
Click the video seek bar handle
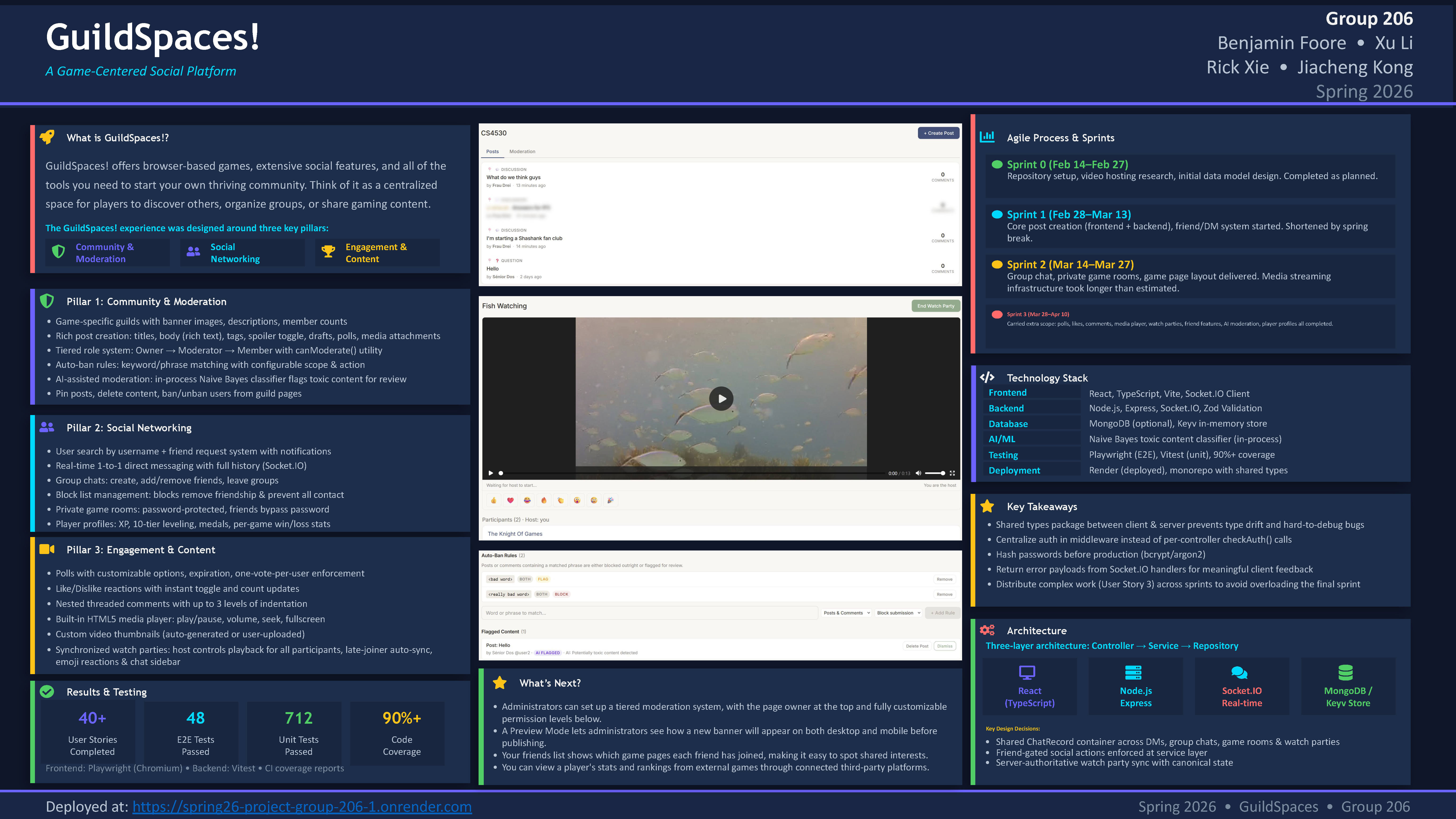pyautogui.click(x=501, y=473)
